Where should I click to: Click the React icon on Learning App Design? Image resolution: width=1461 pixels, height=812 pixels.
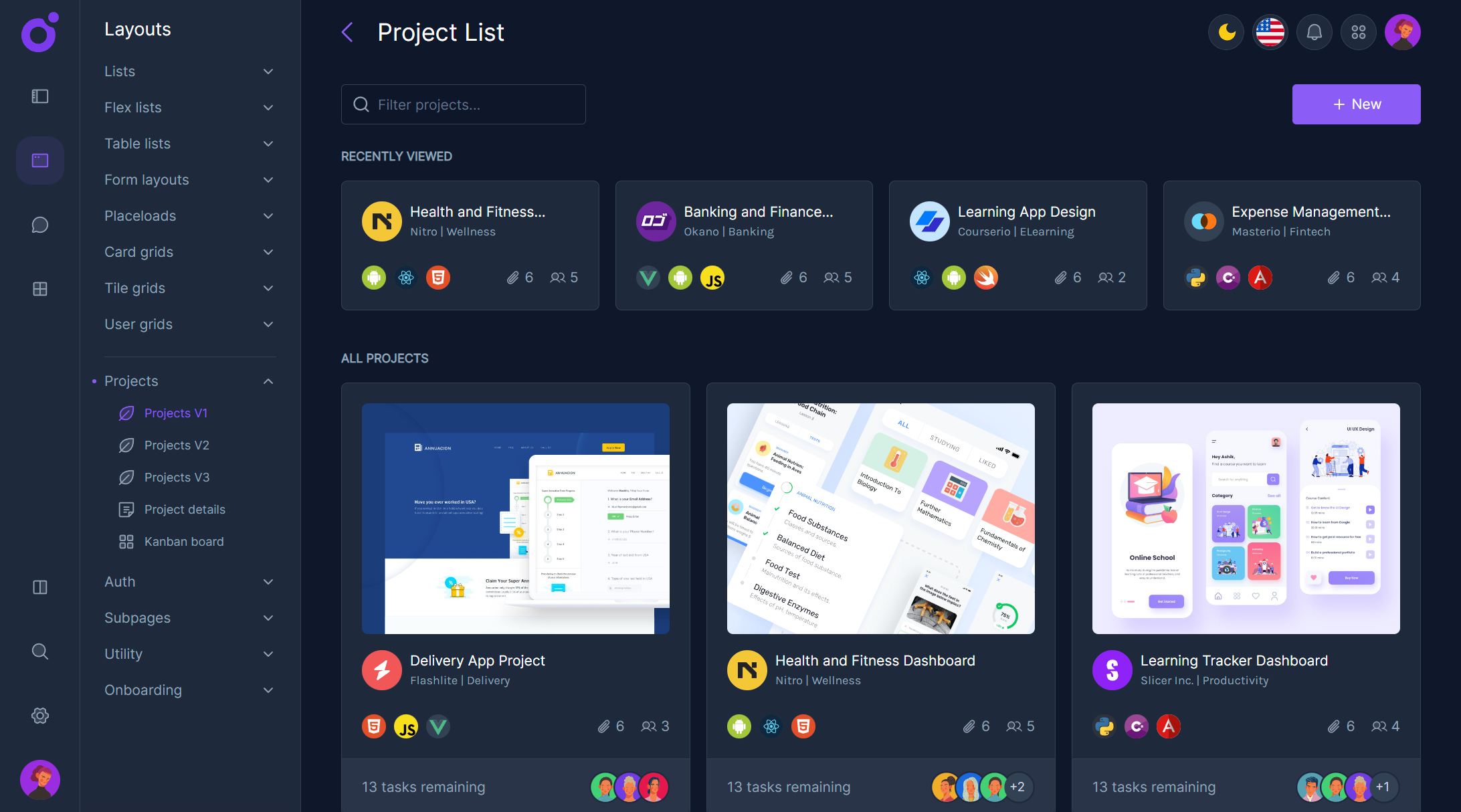point(922,277)
